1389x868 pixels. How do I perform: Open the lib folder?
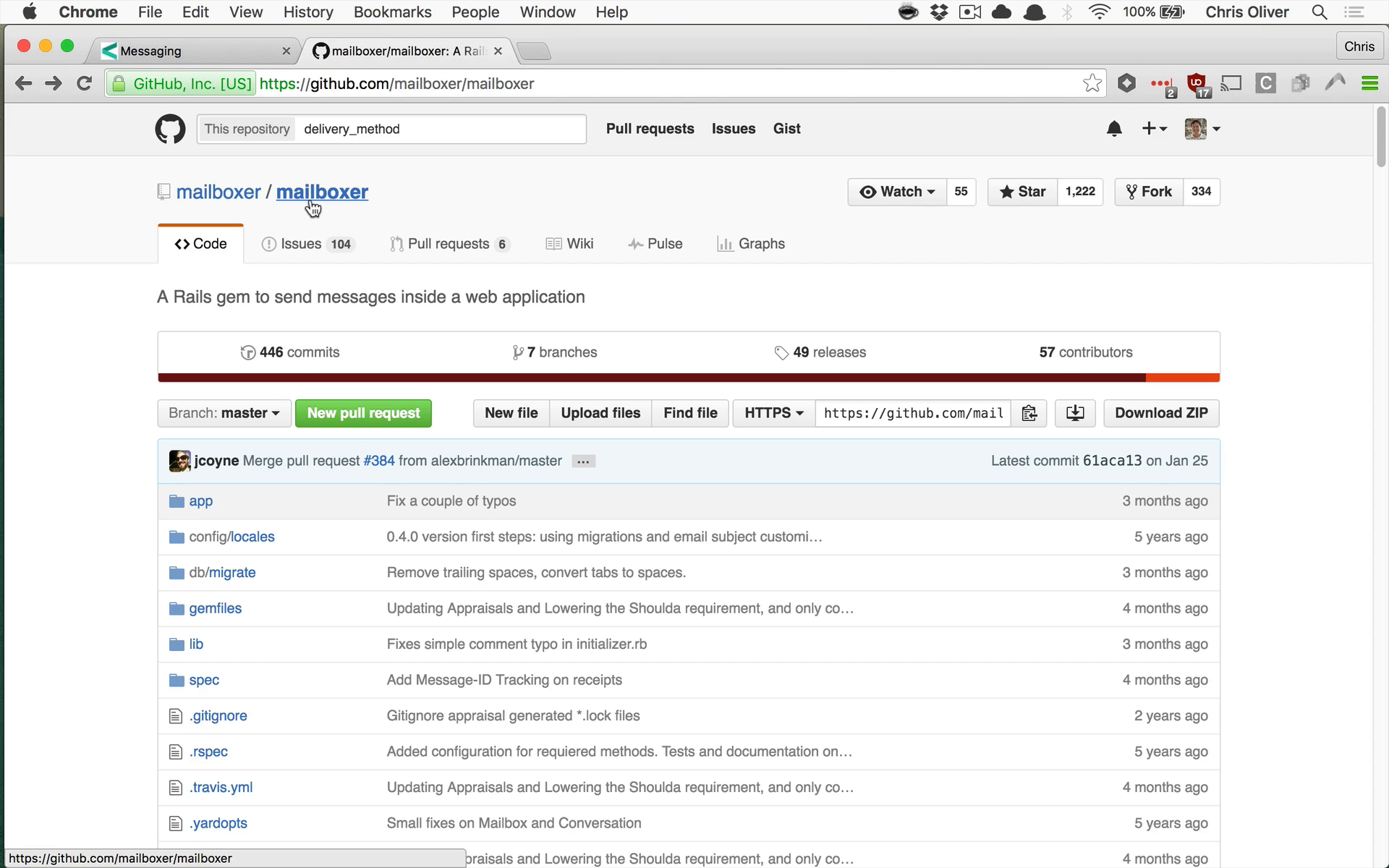point(196,644)
